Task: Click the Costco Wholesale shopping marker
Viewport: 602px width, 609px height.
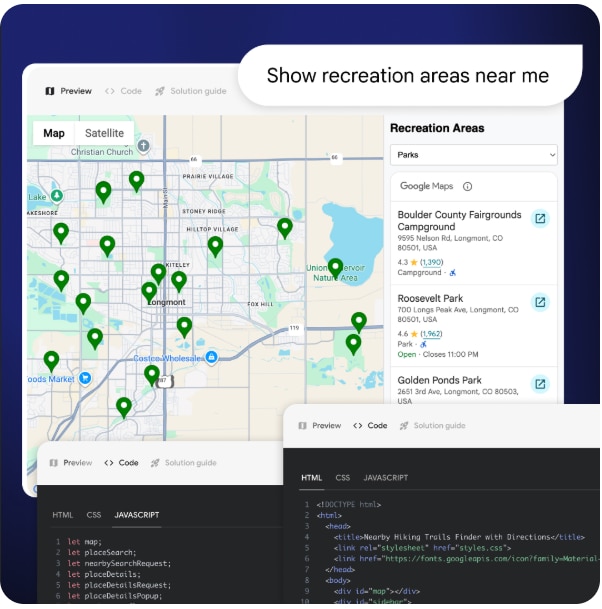Action: (211, 357)
